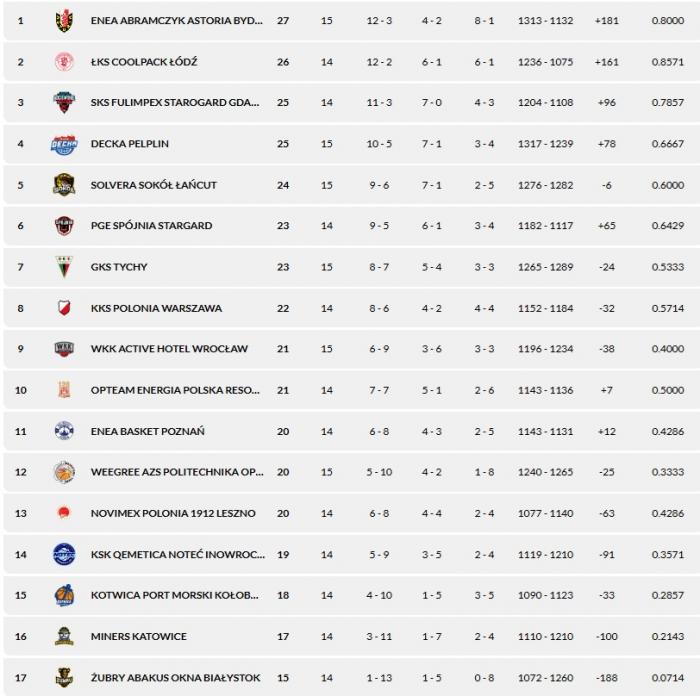Click the Novimex Polonia 1912 Leszno logo
Viewport: 700px width, 696px height.
pos(64,513)
